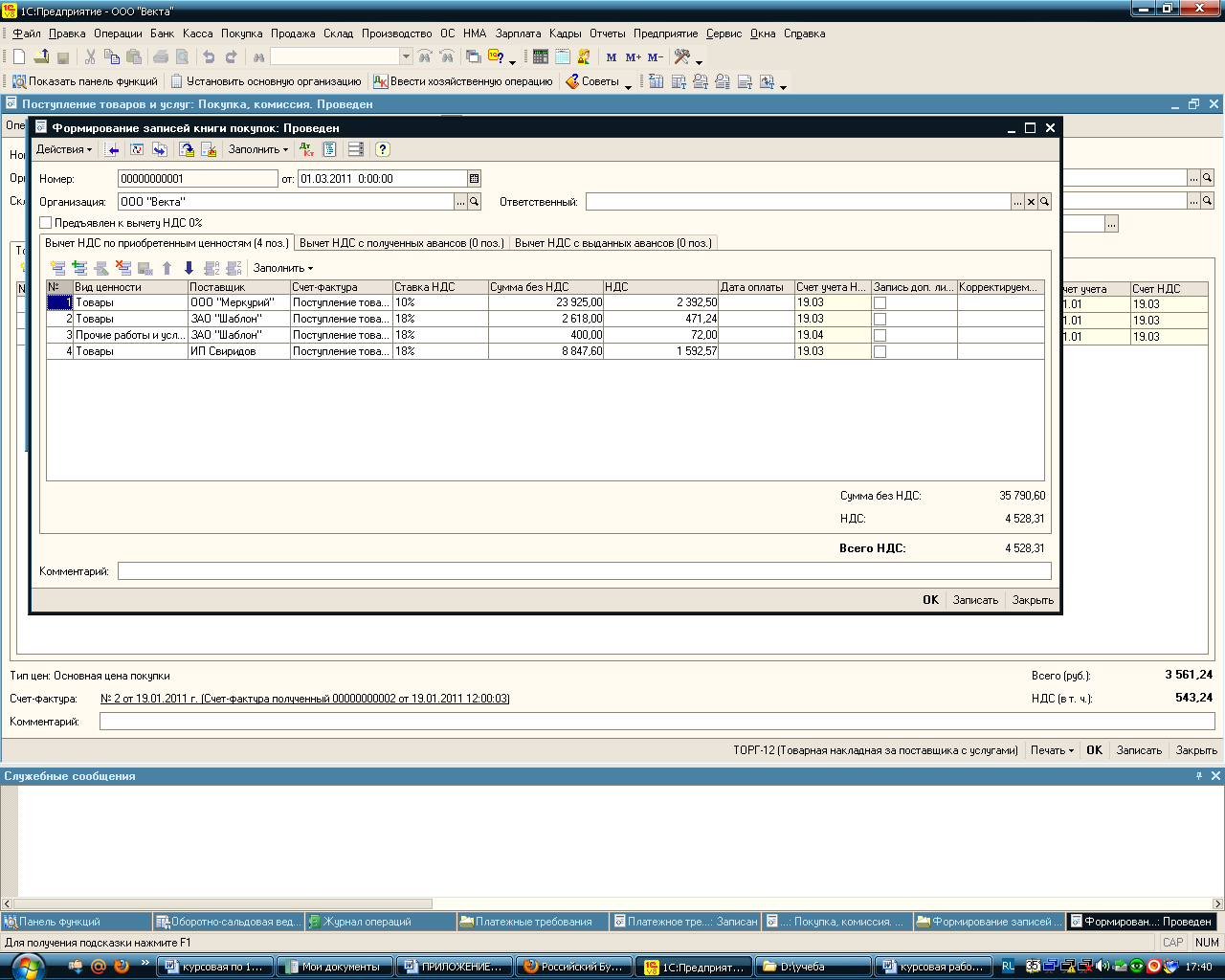1225x980 pixels.
Task: Open the calculator icon in main toolbar
Action: coord(541,57)
